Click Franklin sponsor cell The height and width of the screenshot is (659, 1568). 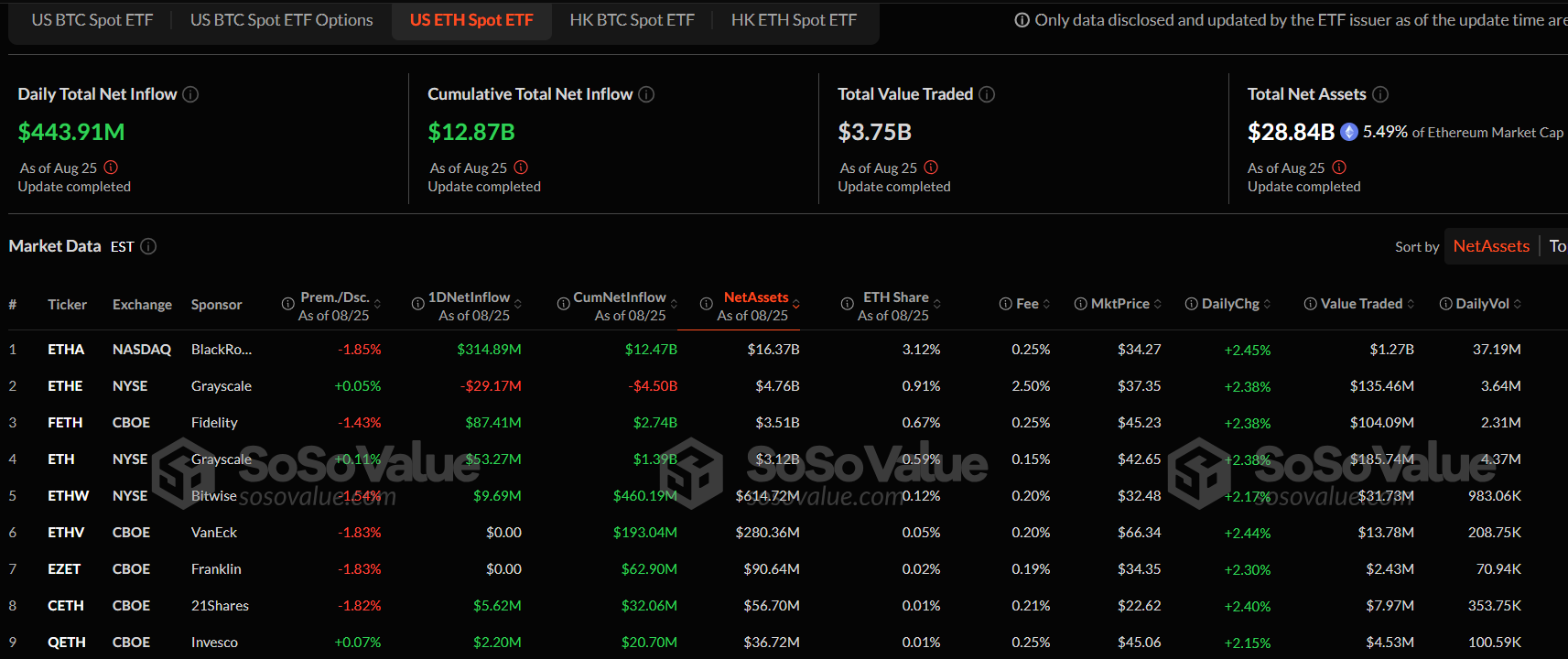216,569
